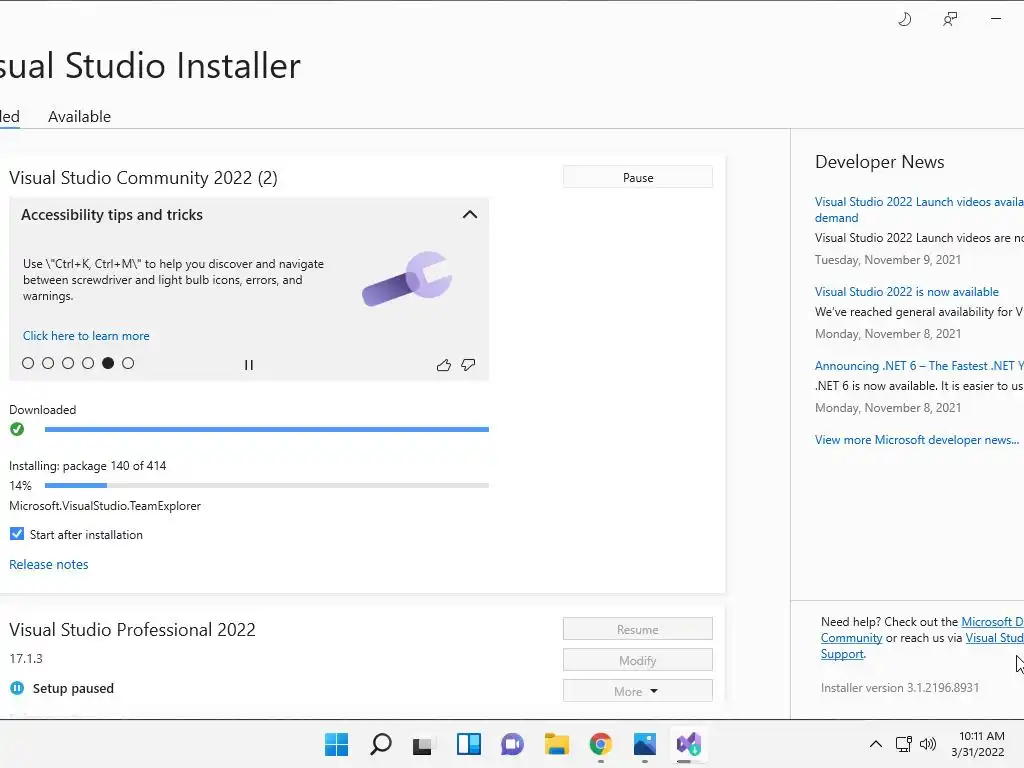The image size is (1024, 768).
Task: Pause the tips carousel
Action: coord(249,365)
